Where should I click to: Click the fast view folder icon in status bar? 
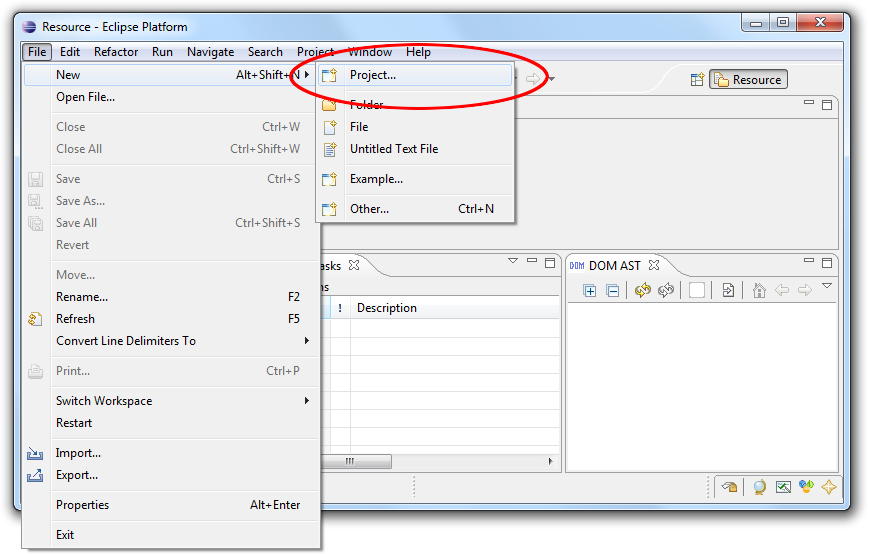coord(729,487)
